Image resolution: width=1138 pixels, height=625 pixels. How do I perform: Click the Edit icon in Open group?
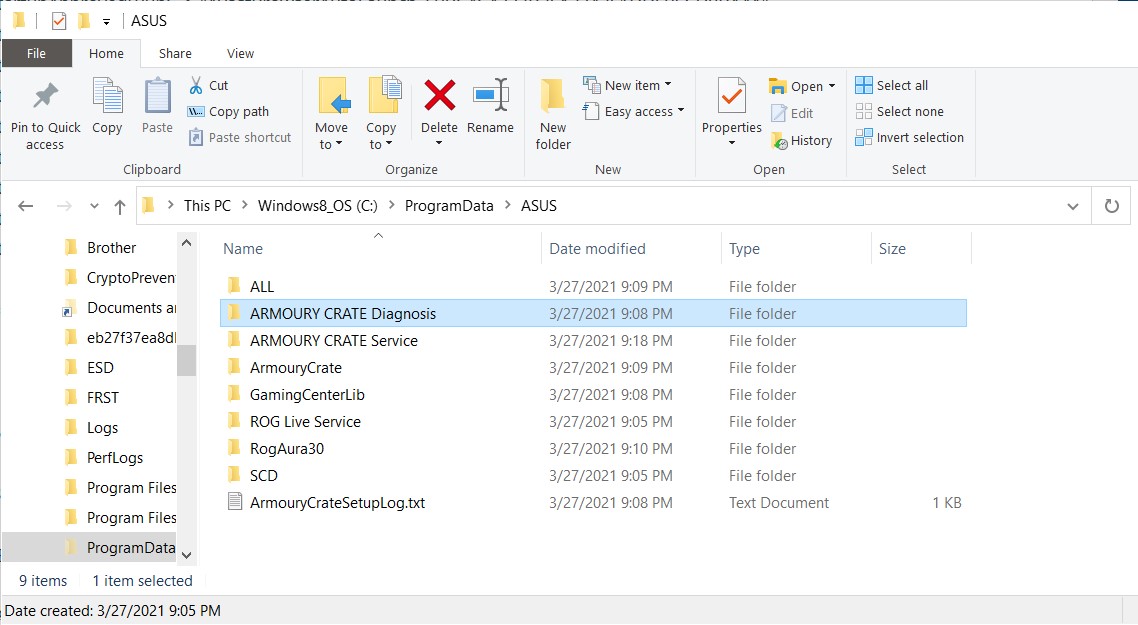[779, 113]
